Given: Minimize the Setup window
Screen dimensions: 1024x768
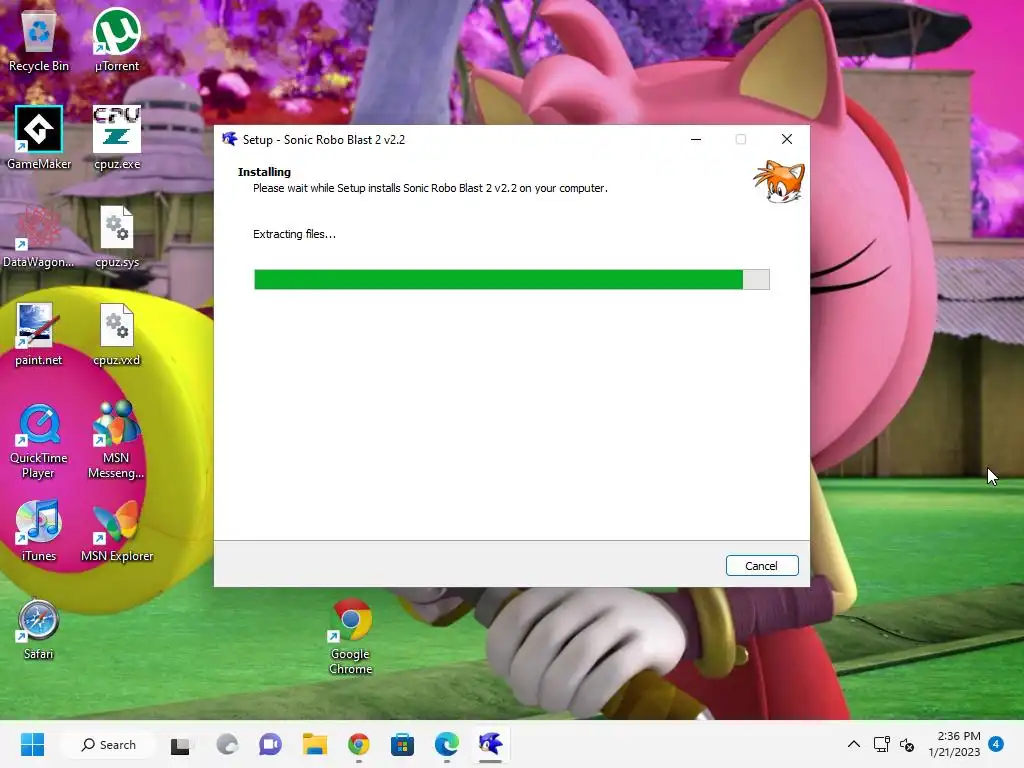Looking at the screenshot, I should point(696,139).
